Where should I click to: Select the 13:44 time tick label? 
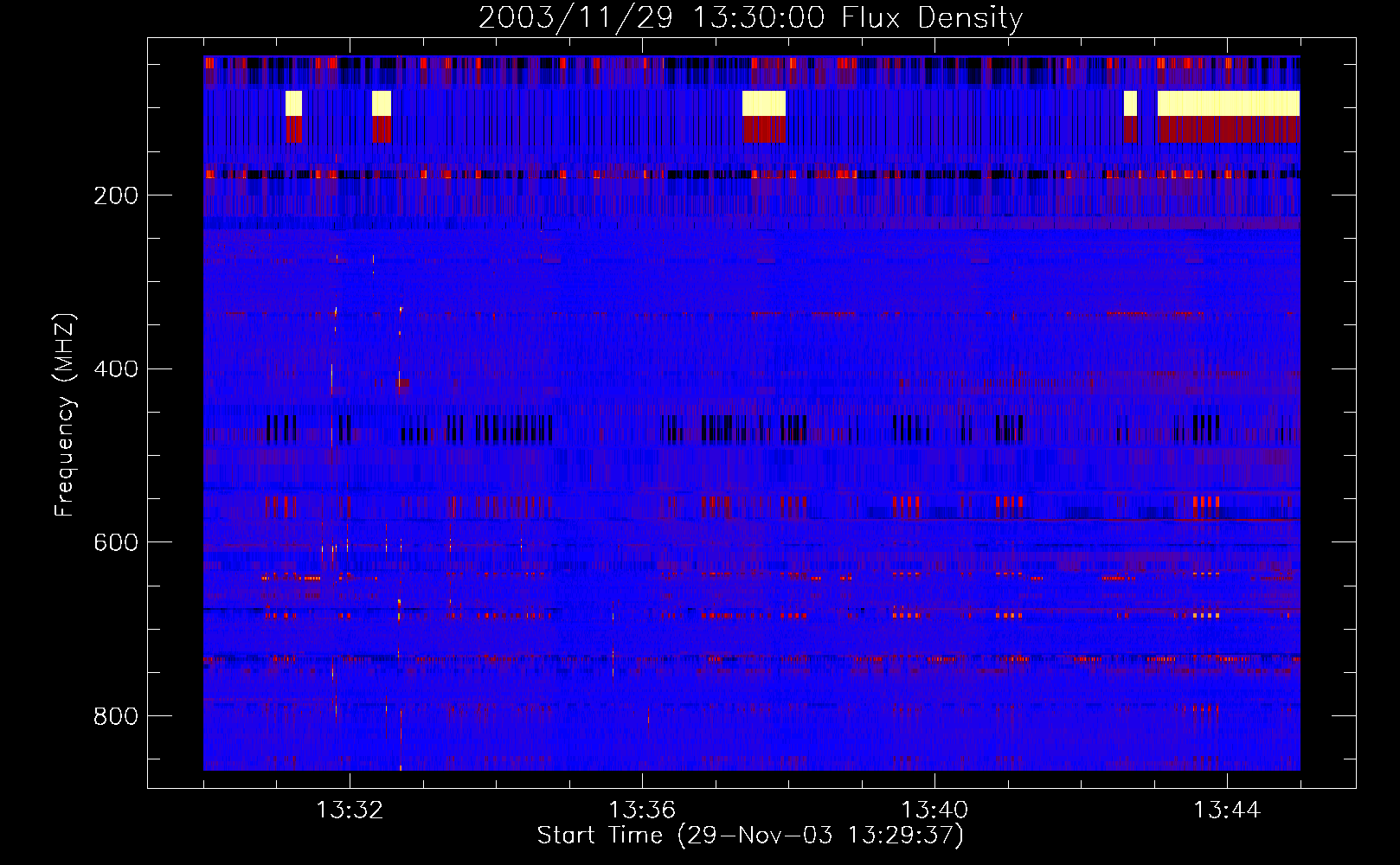[x=1227, y=811]
